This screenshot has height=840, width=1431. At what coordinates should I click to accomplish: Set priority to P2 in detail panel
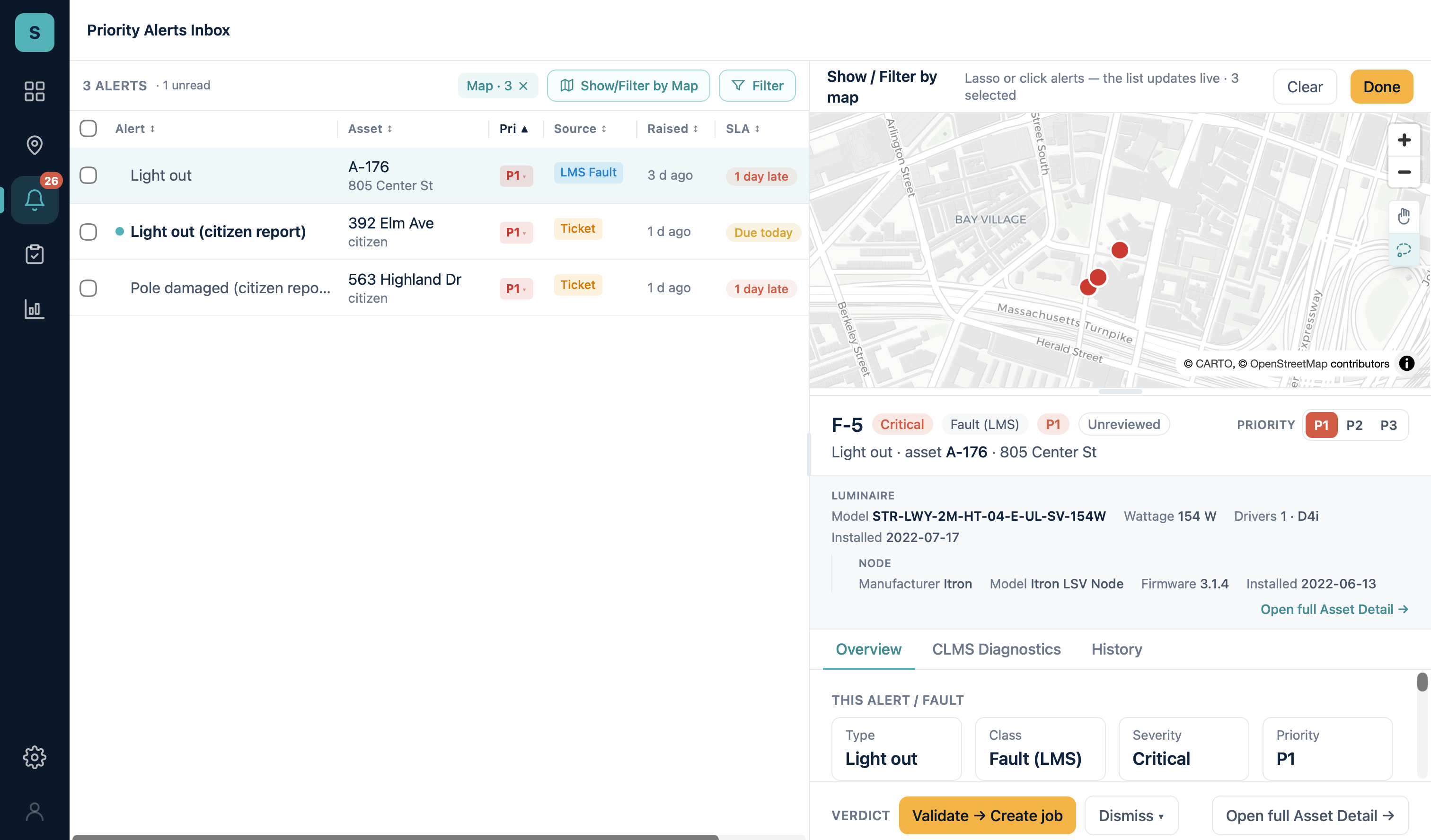coord(1354,425)
